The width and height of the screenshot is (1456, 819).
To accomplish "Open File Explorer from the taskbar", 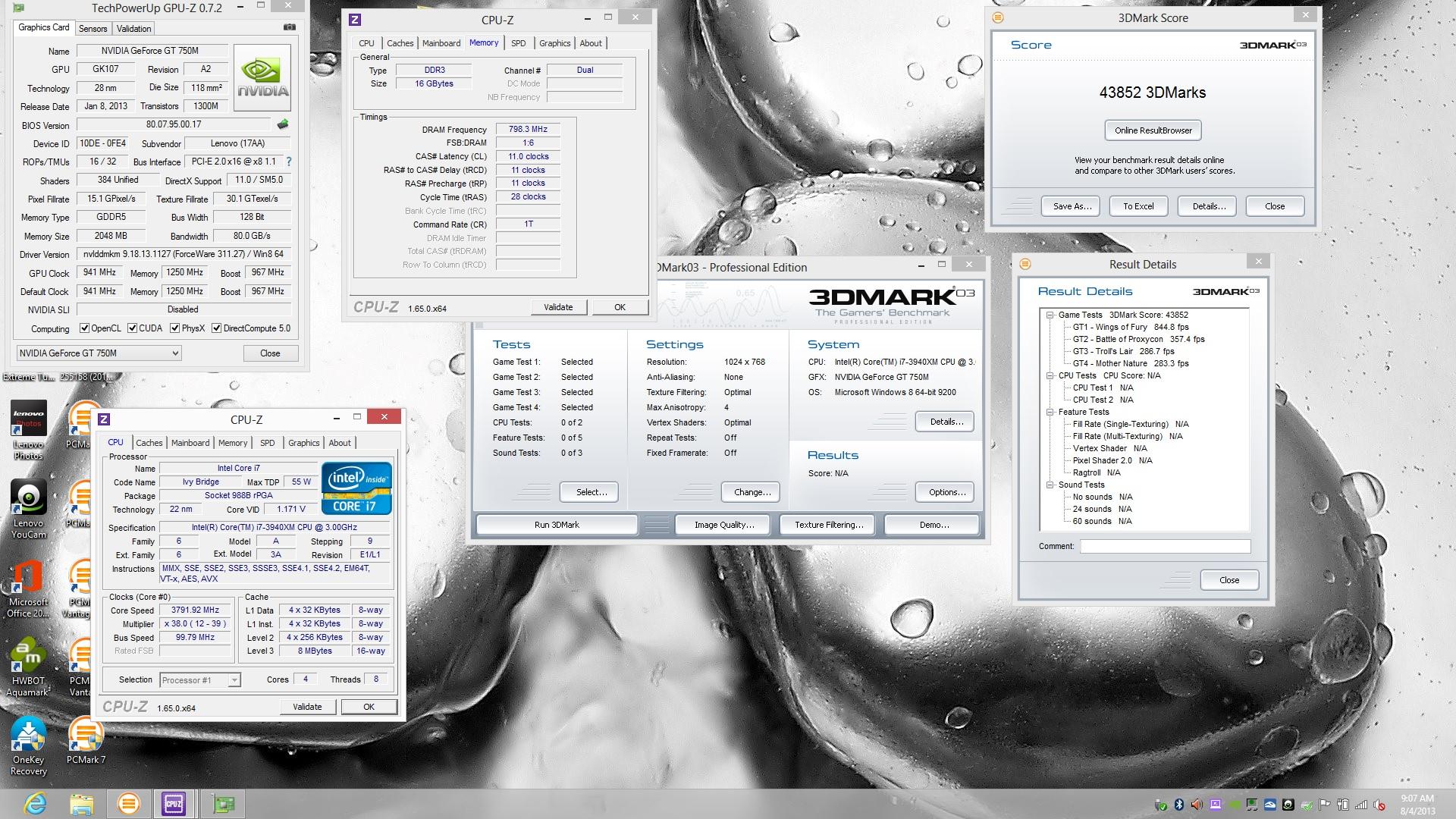I will 81,804.
